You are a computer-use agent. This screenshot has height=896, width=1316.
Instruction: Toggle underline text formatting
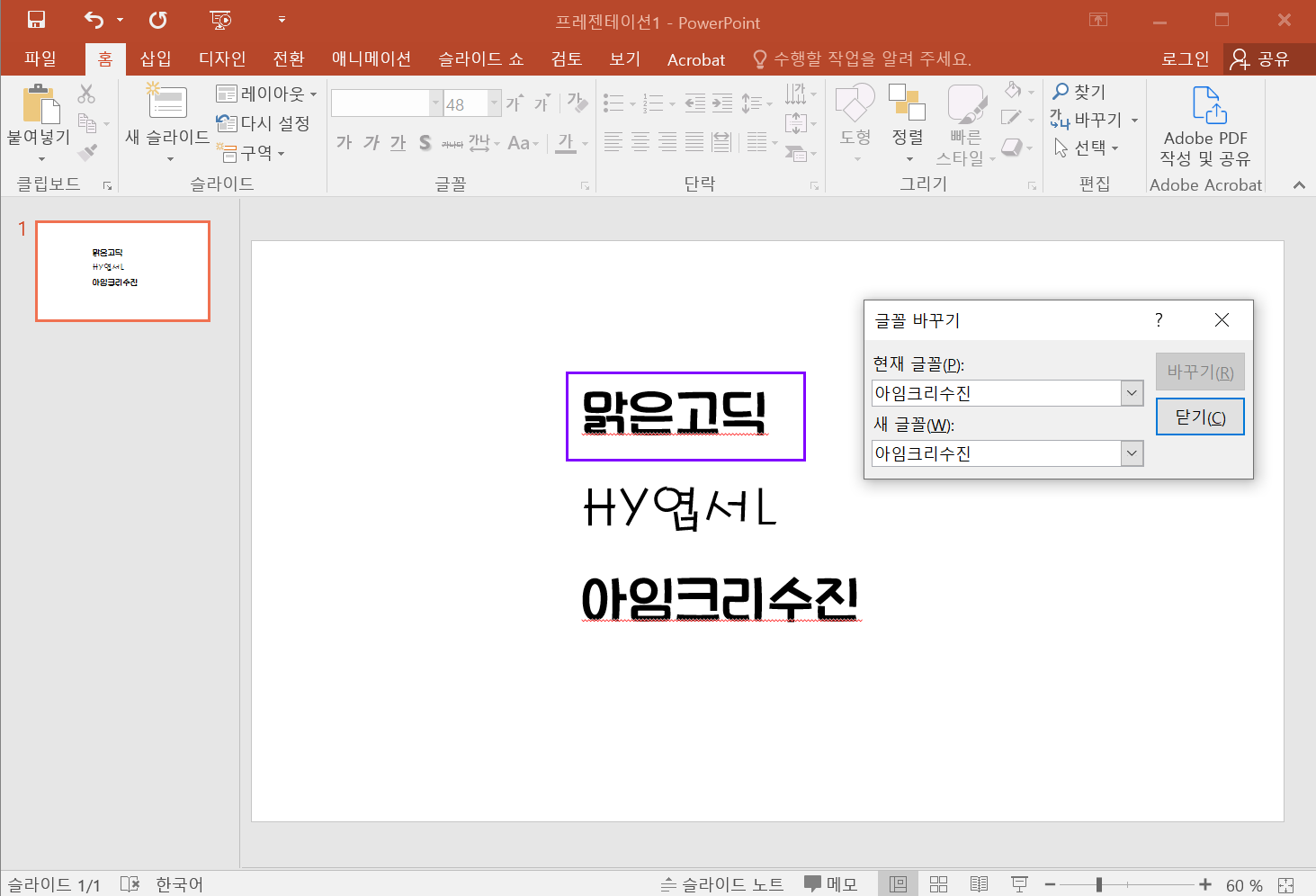coord(398,142)
